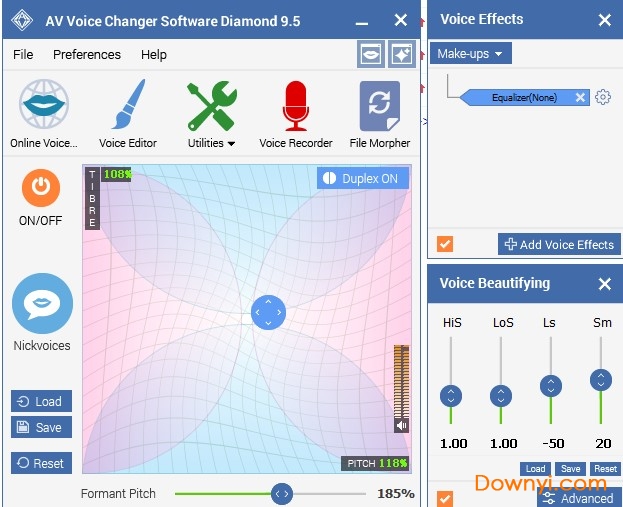The image size is (623, 507).
Task: Toggle the Duplex ON switch
Action: pyautogui.click(x=363, y=178)
